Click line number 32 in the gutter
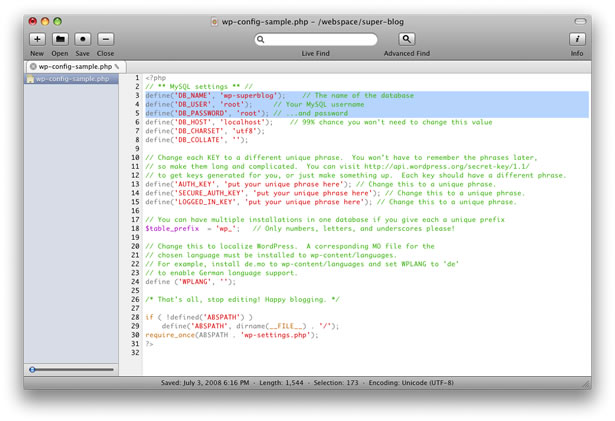 click(x=135, y=353)
